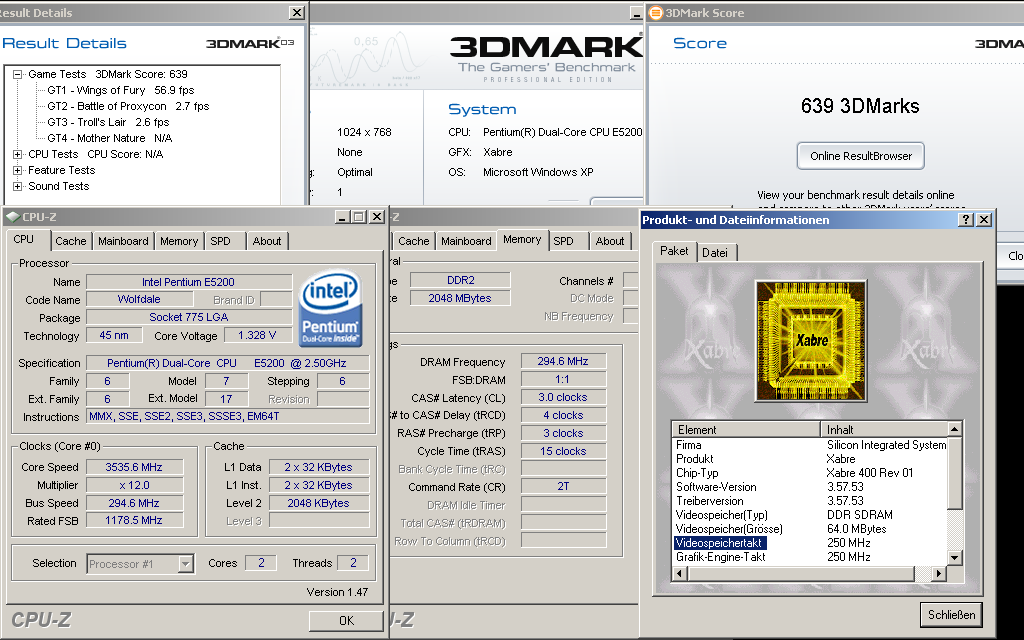Close the Result Details window
The height and width of the screenshot is (640, 1024).
tap(296, 12)
